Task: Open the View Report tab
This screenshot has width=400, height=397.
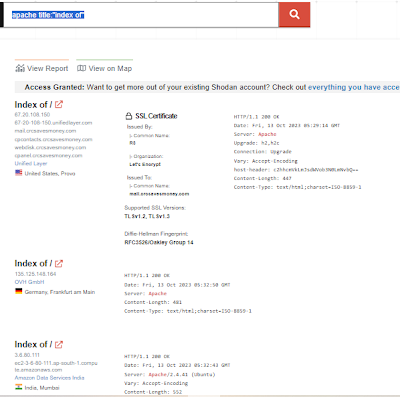Action: point(42,68)
